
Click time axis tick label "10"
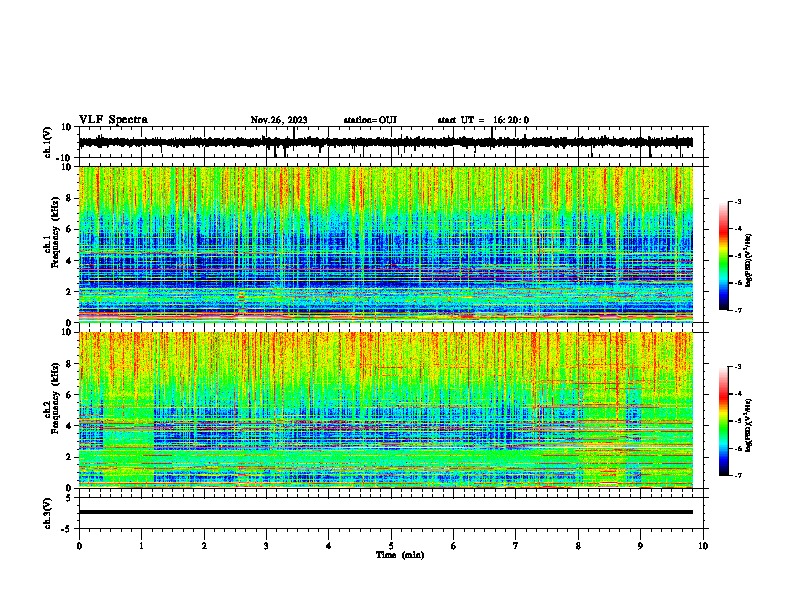pyautogui.click(x=703, y=546)
